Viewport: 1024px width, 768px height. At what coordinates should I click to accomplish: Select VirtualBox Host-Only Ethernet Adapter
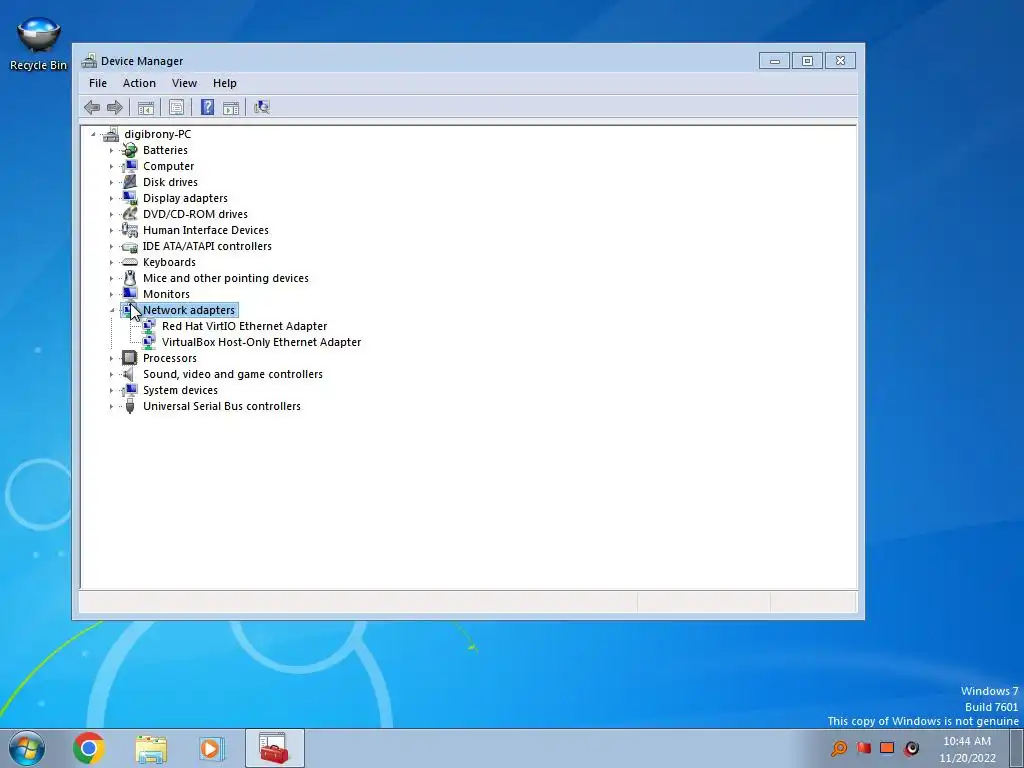pyautogui.click(x=261, y=342)
